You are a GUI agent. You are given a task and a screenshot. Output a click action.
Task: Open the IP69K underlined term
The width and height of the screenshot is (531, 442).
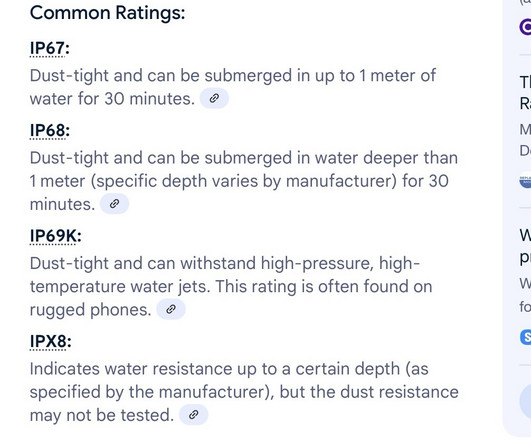click(x=53, y=236)
